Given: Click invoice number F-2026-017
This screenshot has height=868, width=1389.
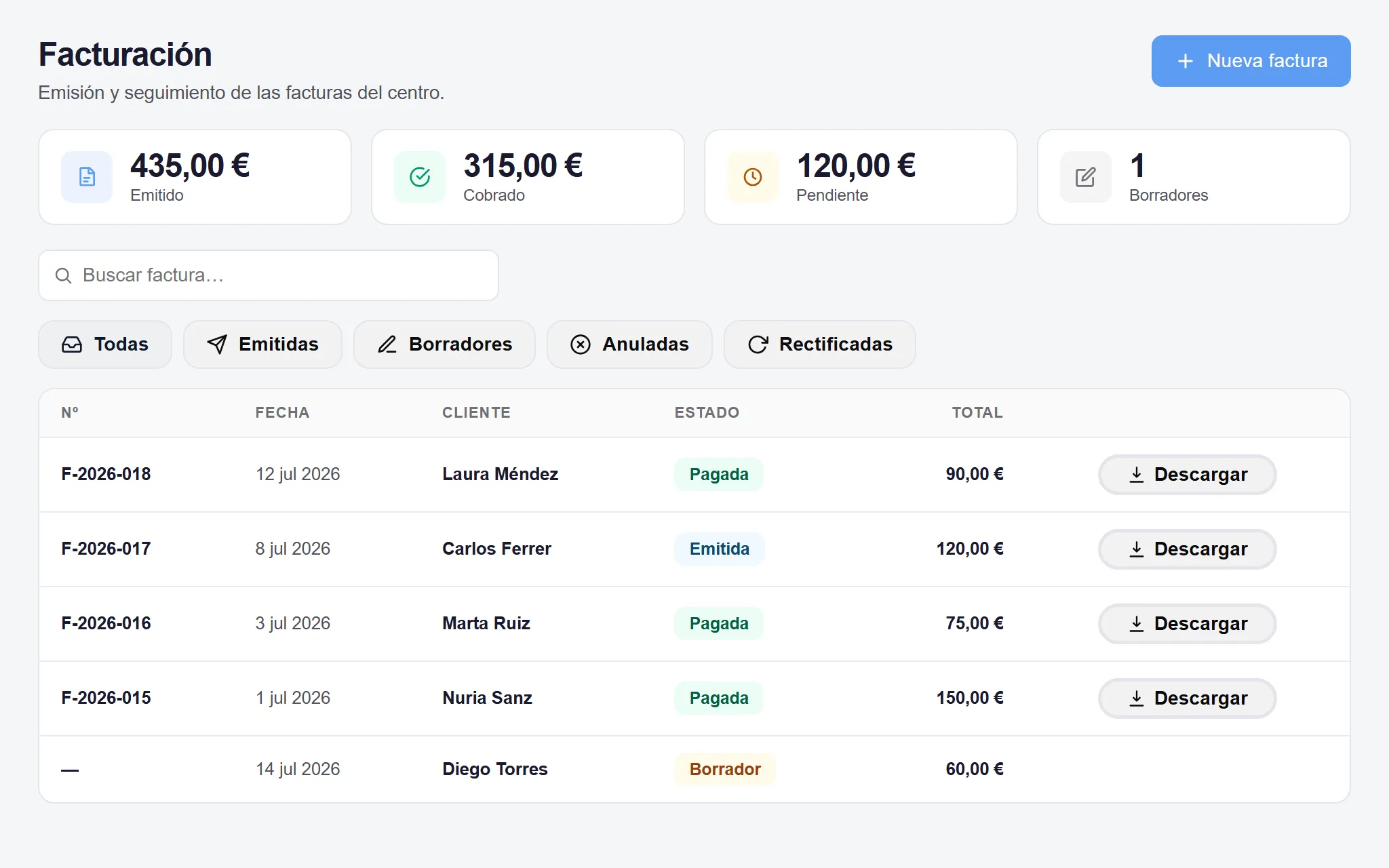Looking at the screenshot, I should tap(106, 549).
